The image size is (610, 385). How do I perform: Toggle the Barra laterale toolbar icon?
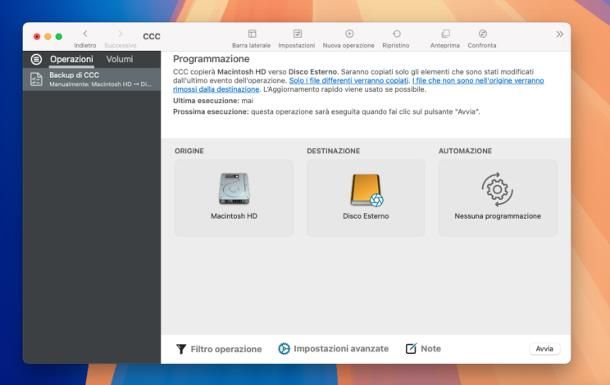click(252, 34)
